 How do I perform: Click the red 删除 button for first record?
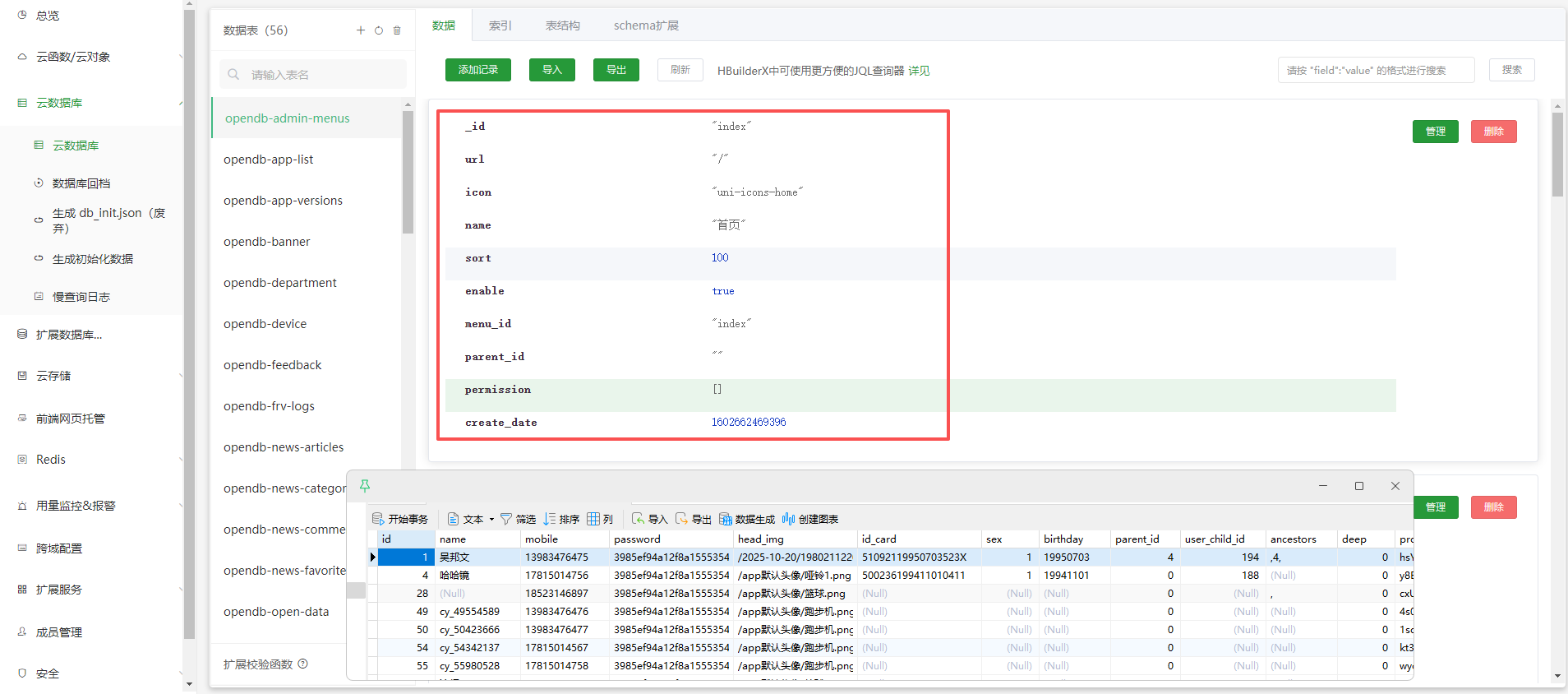(1493, 132)
